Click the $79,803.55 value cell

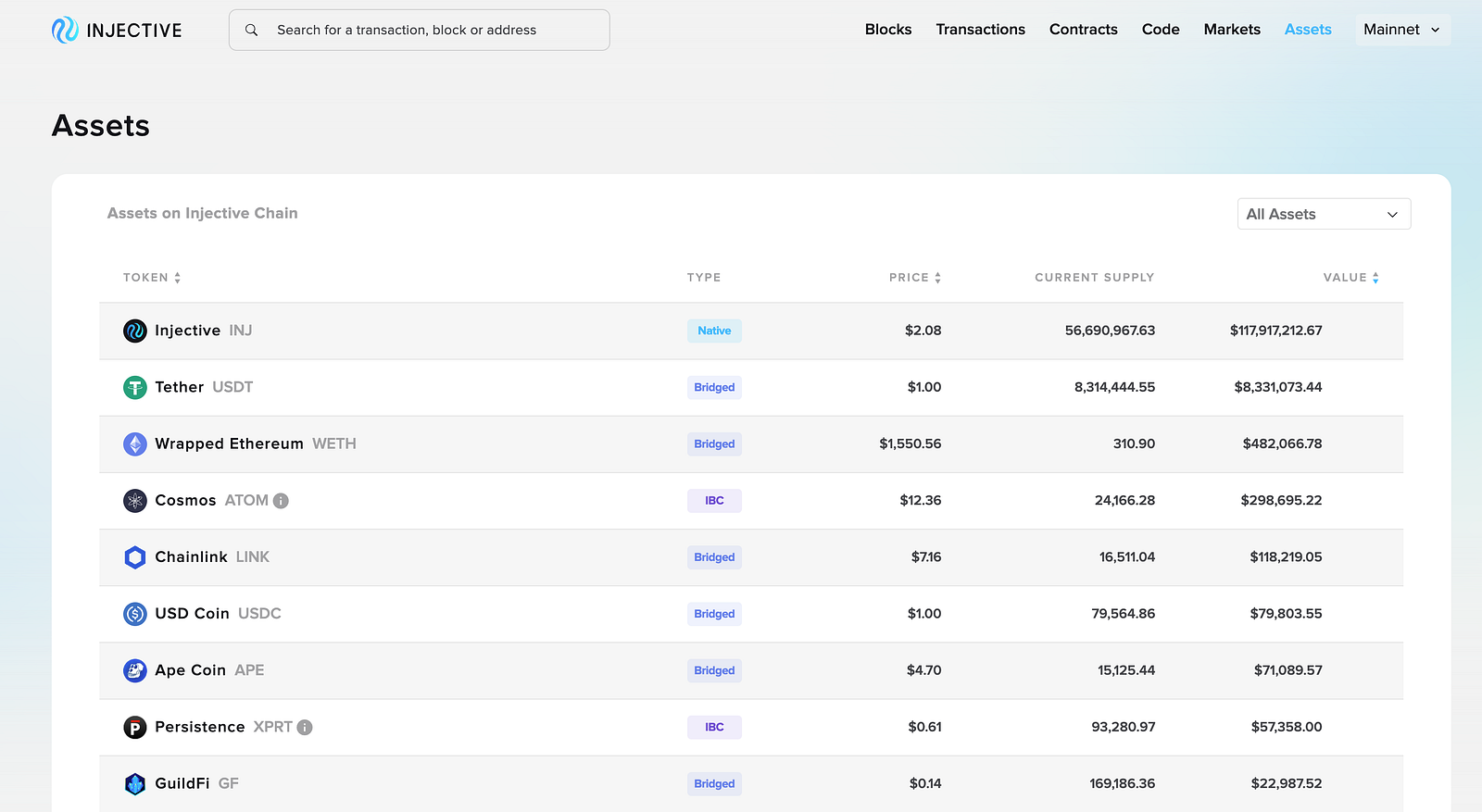(1286, 614)
